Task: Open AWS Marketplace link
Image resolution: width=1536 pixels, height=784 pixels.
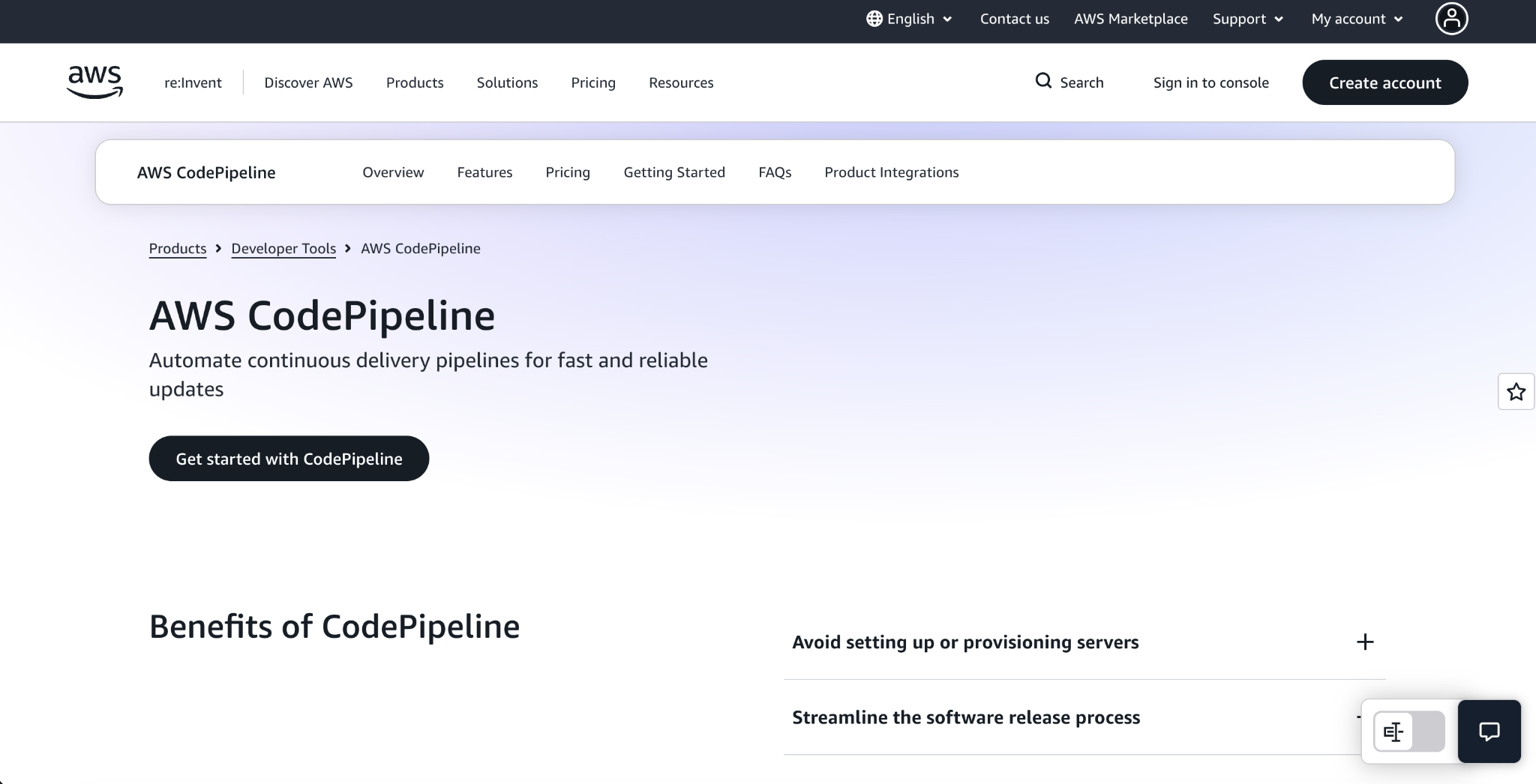Action: [x=1131, y=19]
